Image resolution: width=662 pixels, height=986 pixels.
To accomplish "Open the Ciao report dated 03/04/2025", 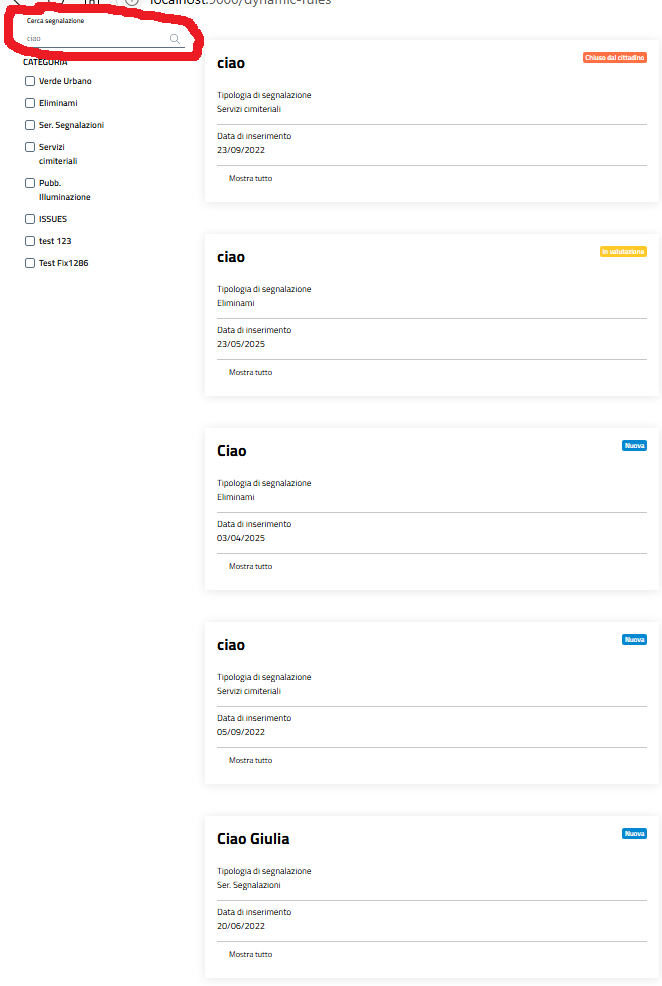I will pos(231,451).
